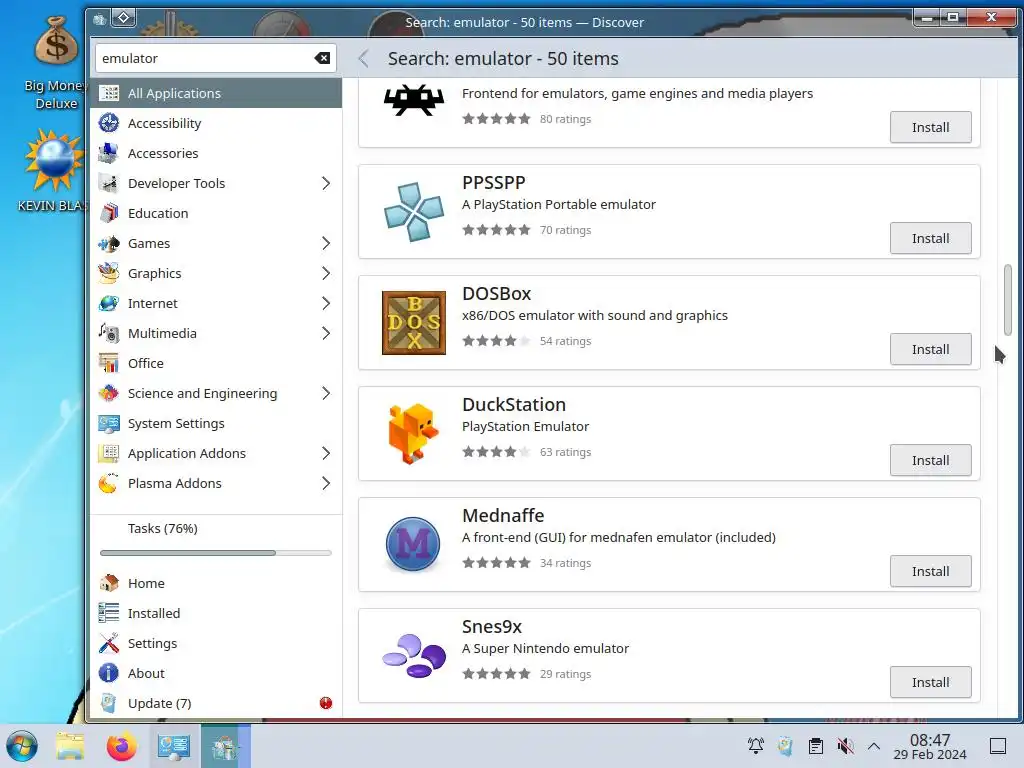Go to Installed applications page
1024x768 pixels.
216,613
